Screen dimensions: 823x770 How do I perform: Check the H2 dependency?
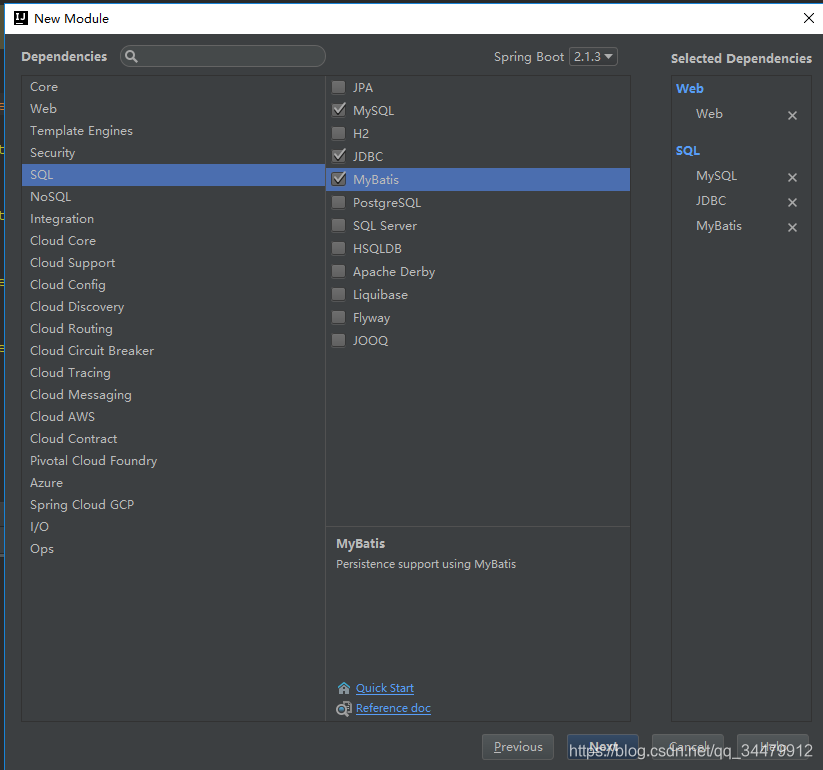coord(339,133)
